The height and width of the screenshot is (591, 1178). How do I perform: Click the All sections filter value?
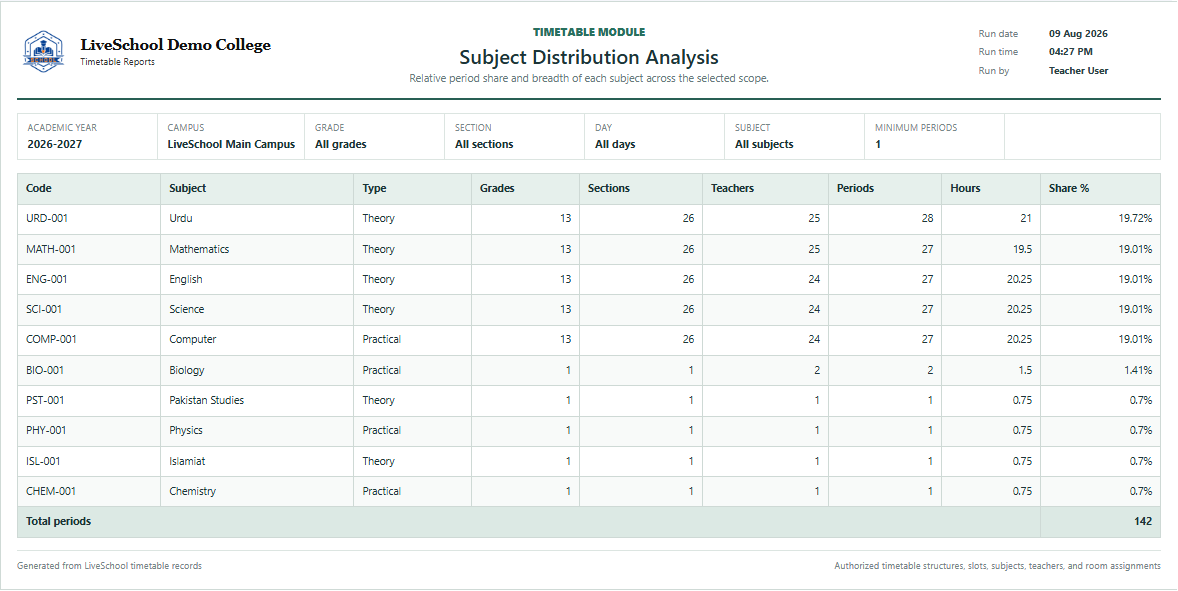coord(484,144)
